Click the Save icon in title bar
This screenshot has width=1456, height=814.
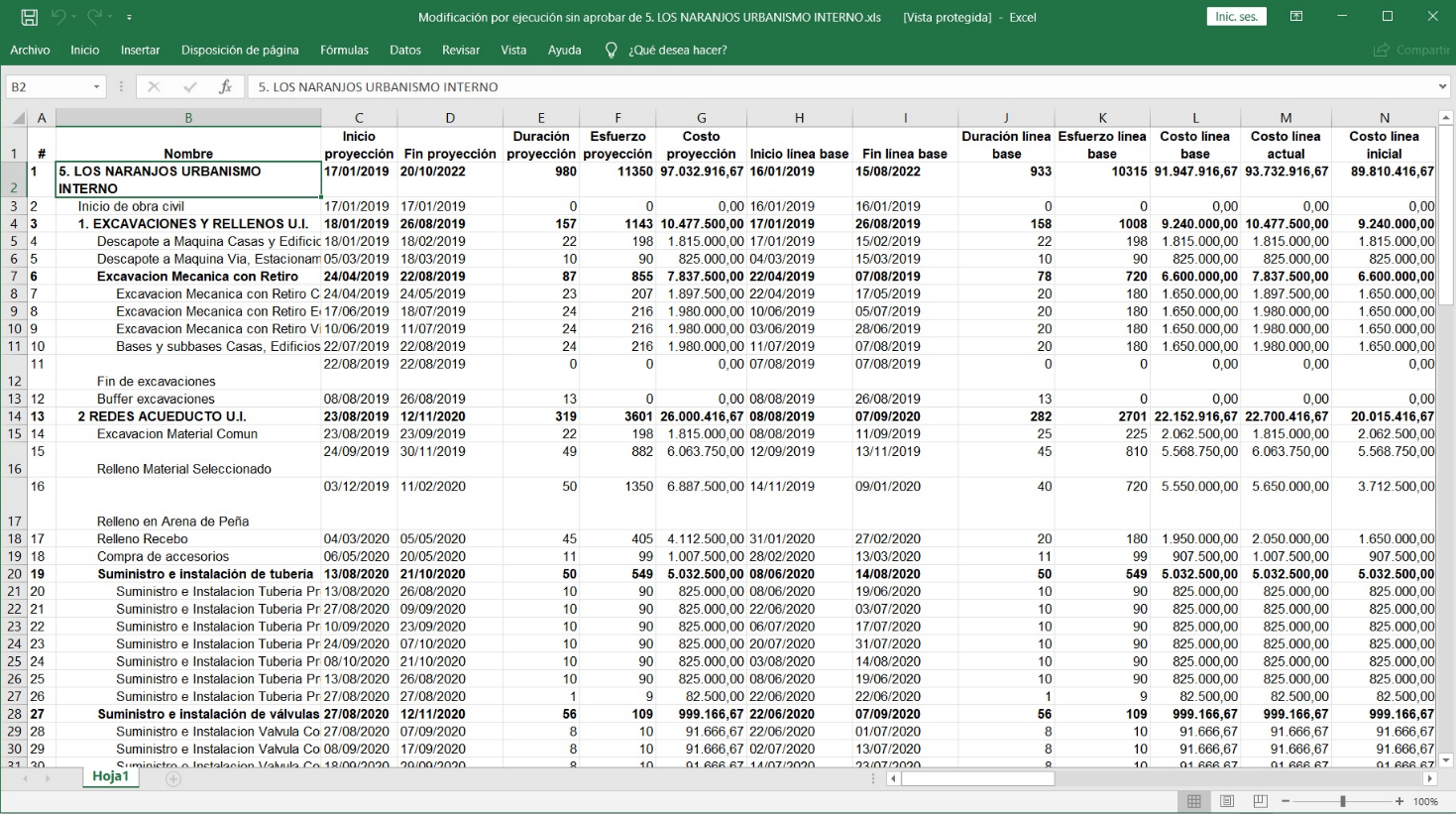pos(29,17)
